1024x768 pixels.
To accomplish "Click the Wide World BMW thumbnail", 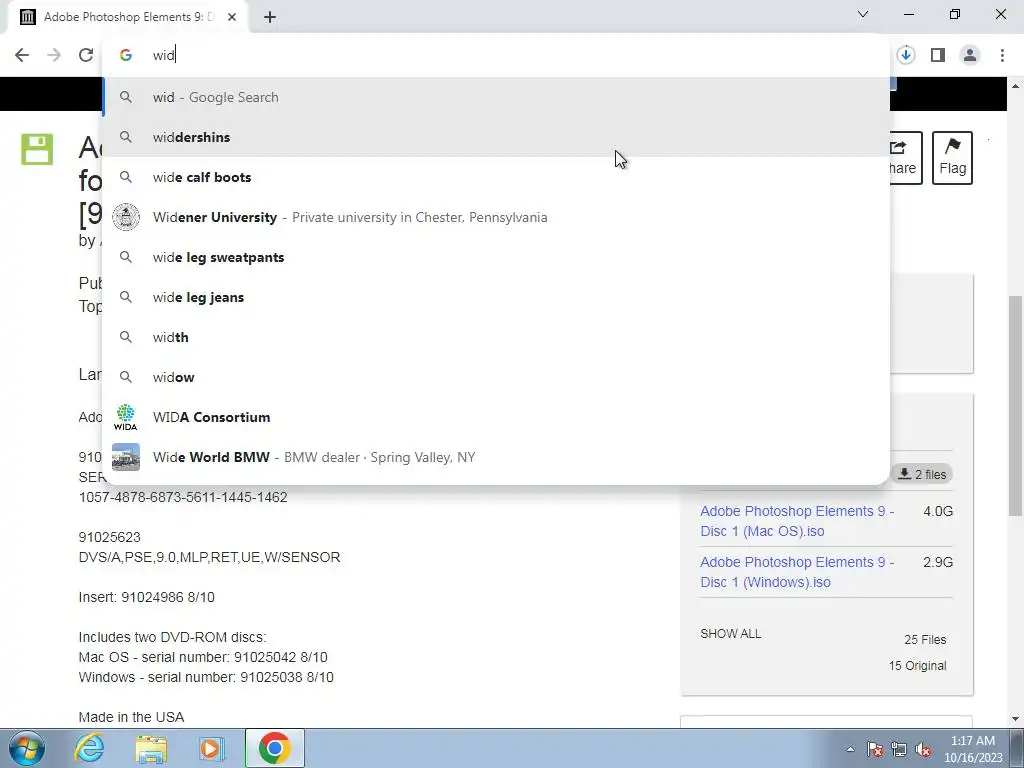I will (125, 457).
